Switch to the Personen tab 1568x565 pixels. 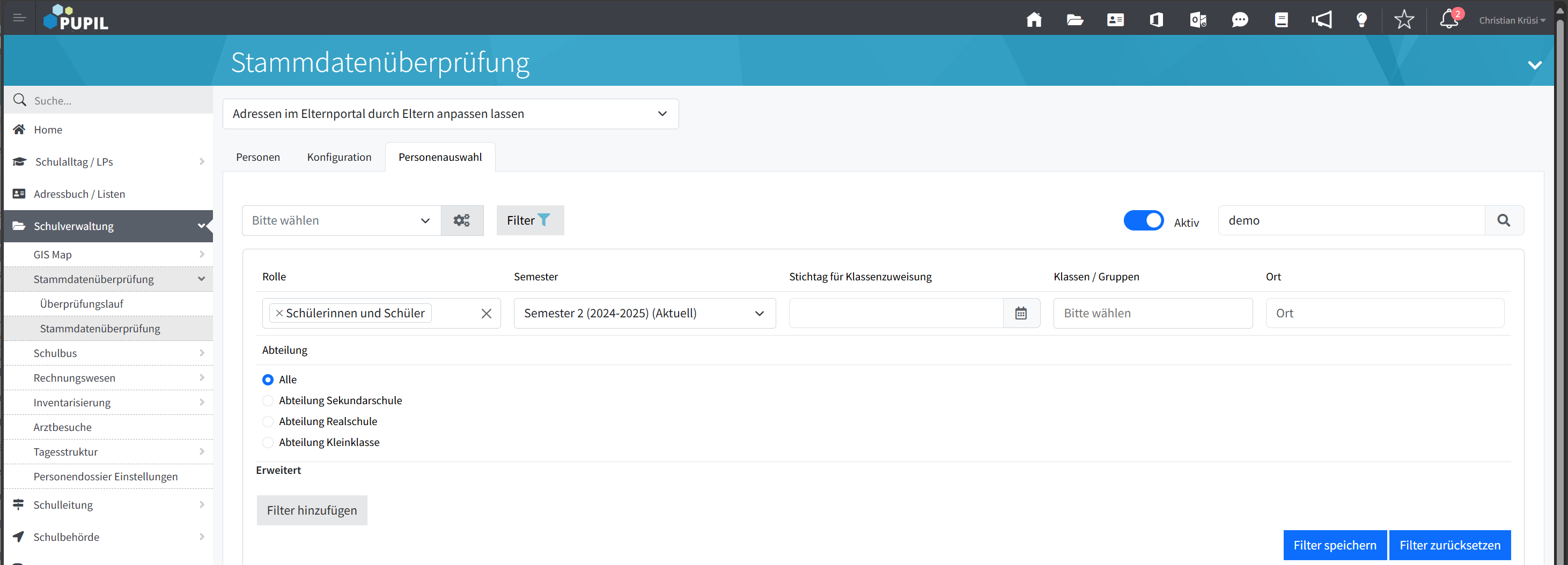(x=258, y=157)
